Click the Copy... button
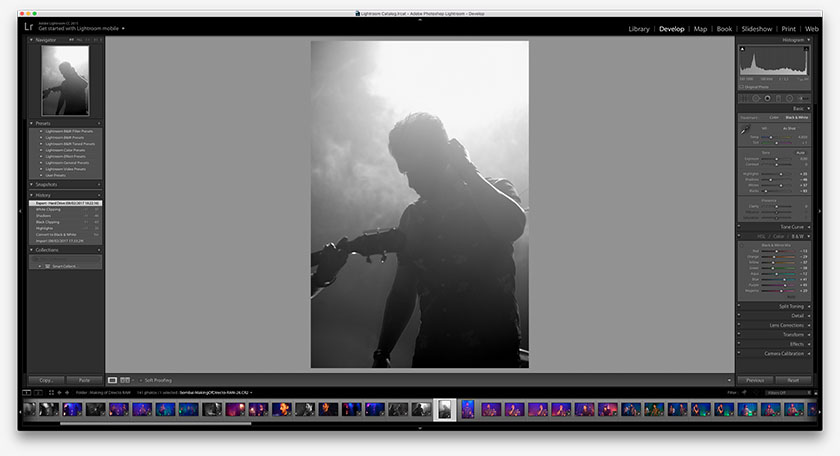 click(x=45, y=380)
